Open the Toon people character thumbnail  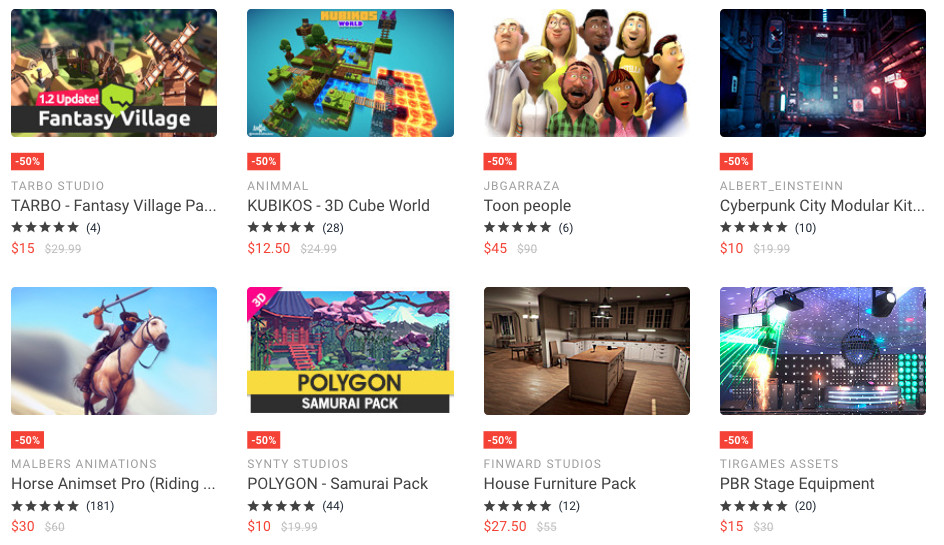pos(586,73)
